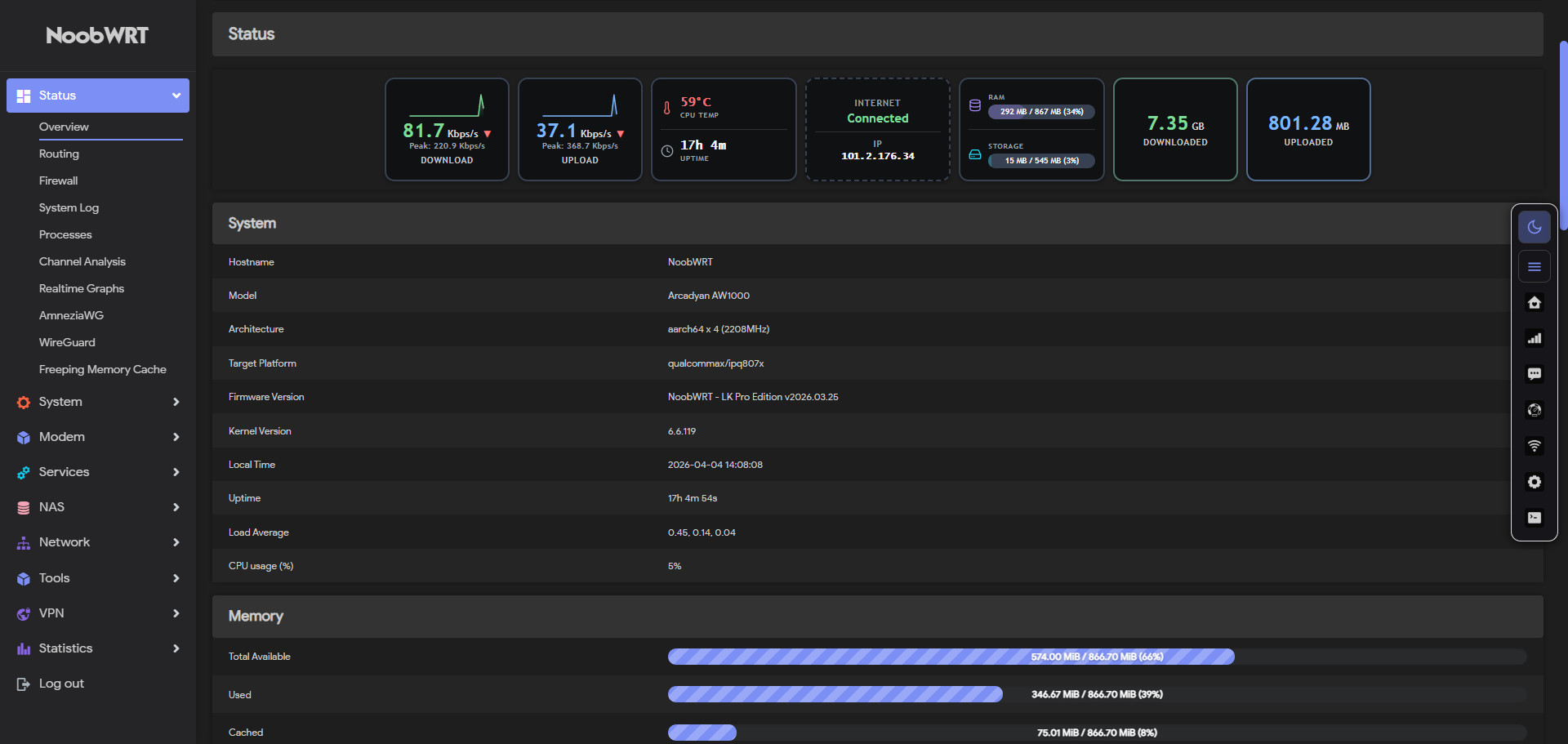
Task: Click the Used memory progress bar
Action: click(1097, 694)
